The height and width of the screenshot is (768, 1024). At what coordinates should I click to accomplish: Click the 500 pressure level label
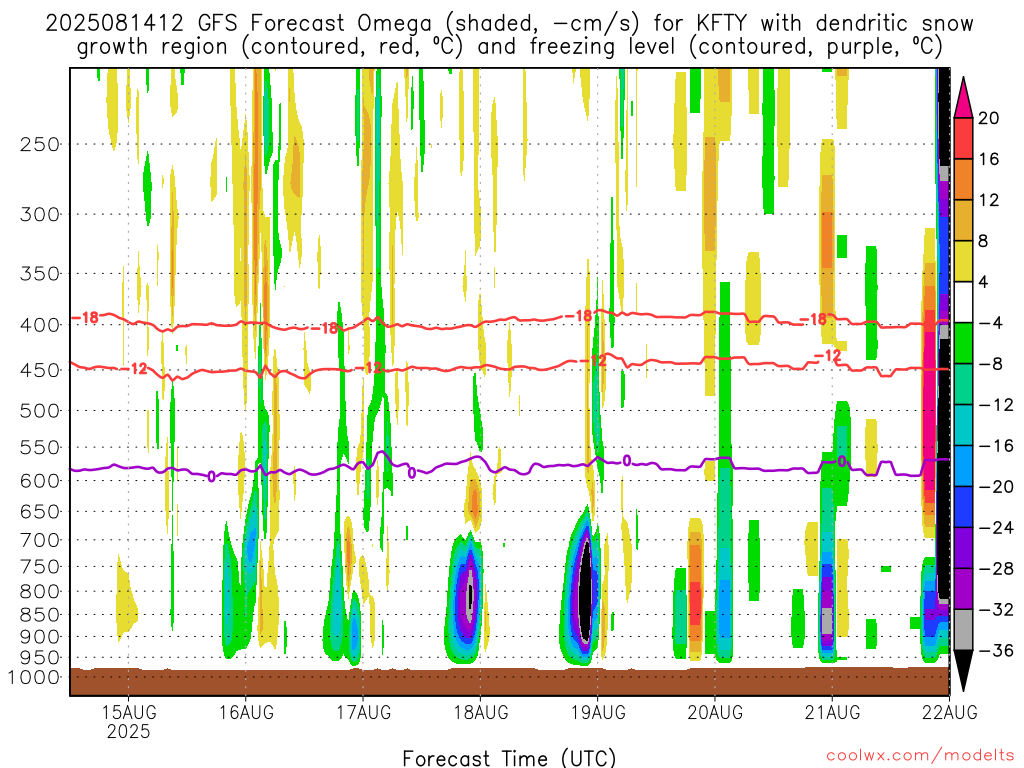pos(40,411)
